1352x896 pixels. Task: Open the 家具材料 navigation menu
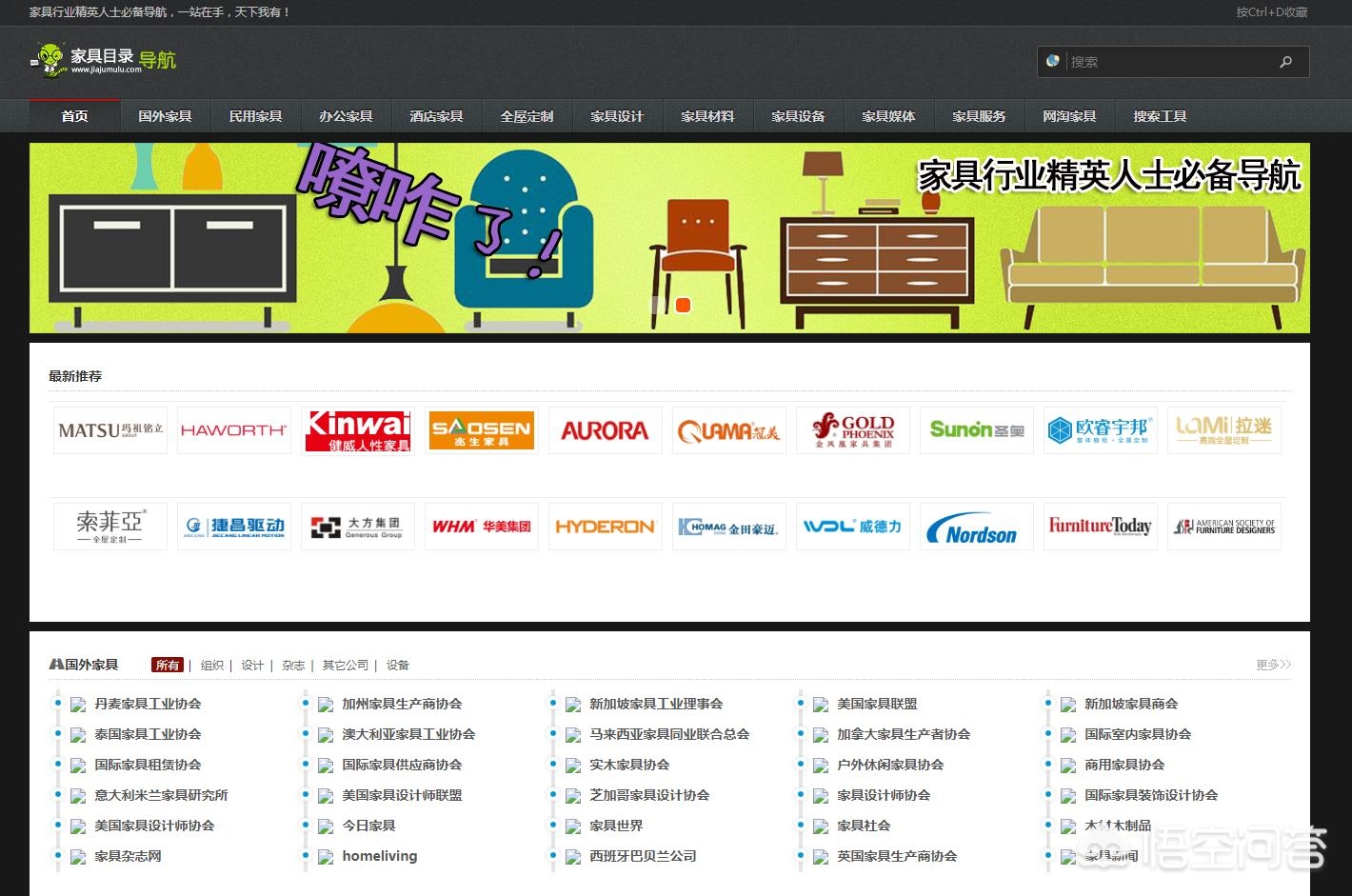click(707, 116)
